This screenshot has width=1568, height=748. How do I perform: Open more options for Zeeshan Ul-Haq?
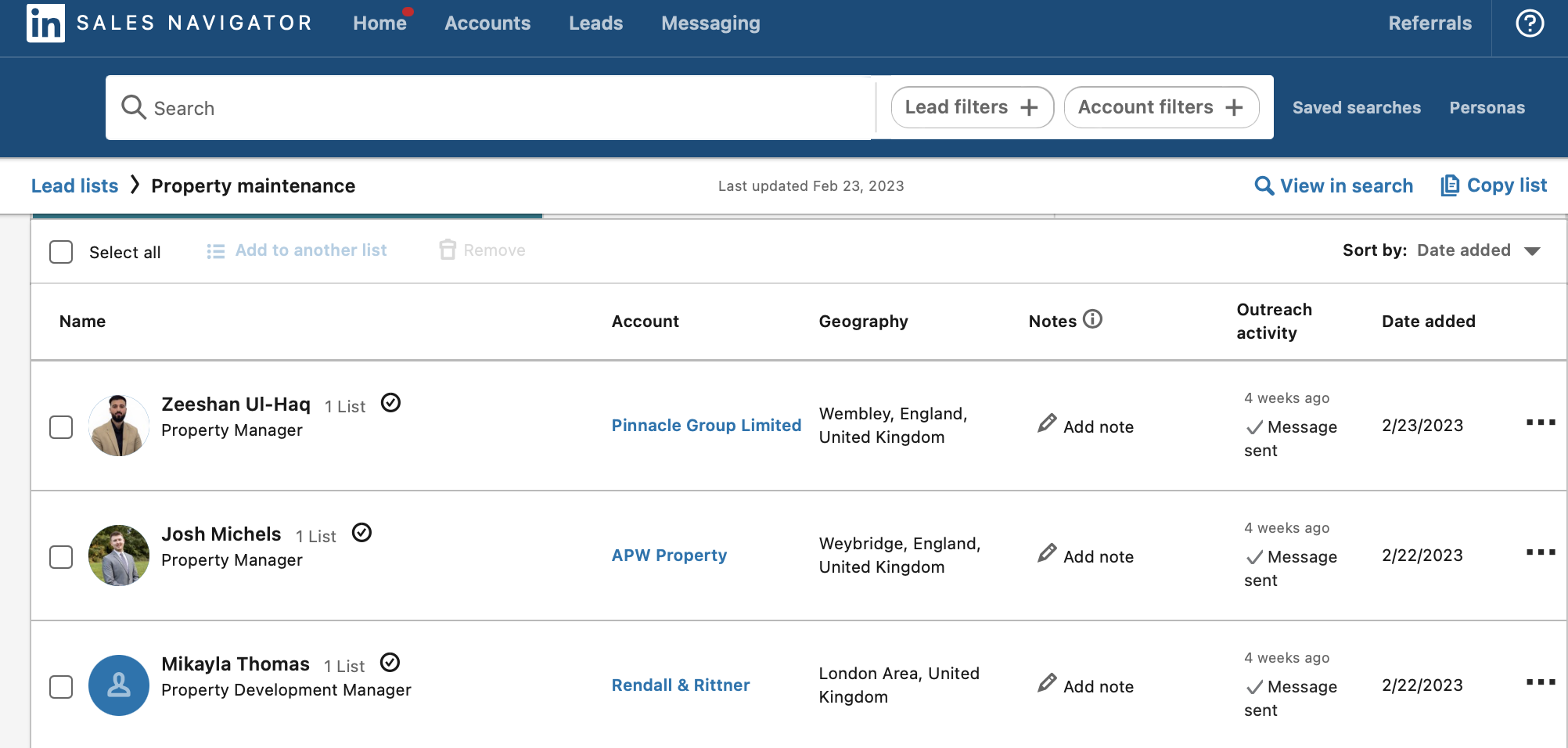pyautogui.click(x=1541, y=423)
